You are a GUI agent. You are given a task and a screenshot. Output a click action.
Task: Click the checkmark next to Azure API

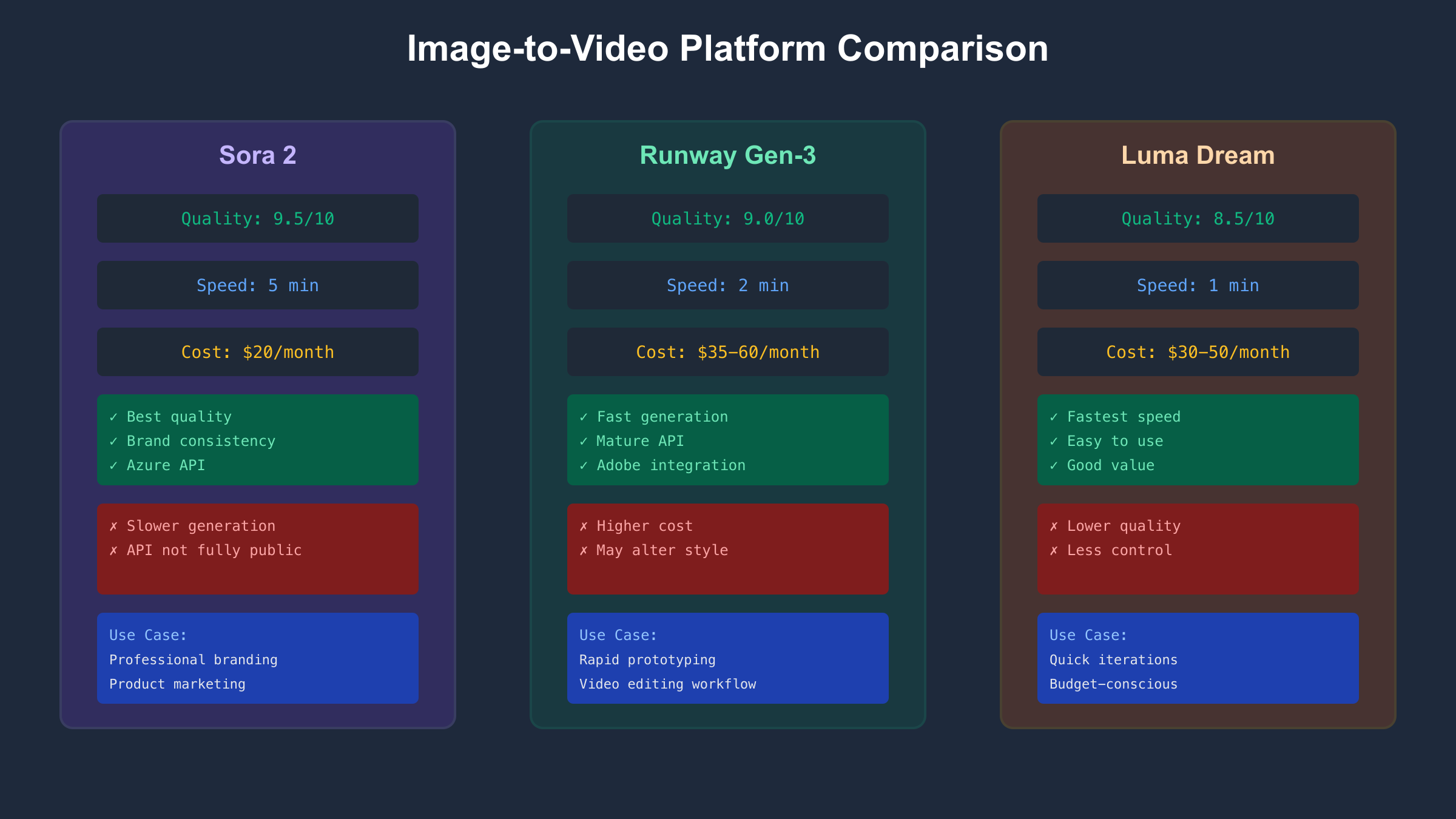tap(113, 466)
